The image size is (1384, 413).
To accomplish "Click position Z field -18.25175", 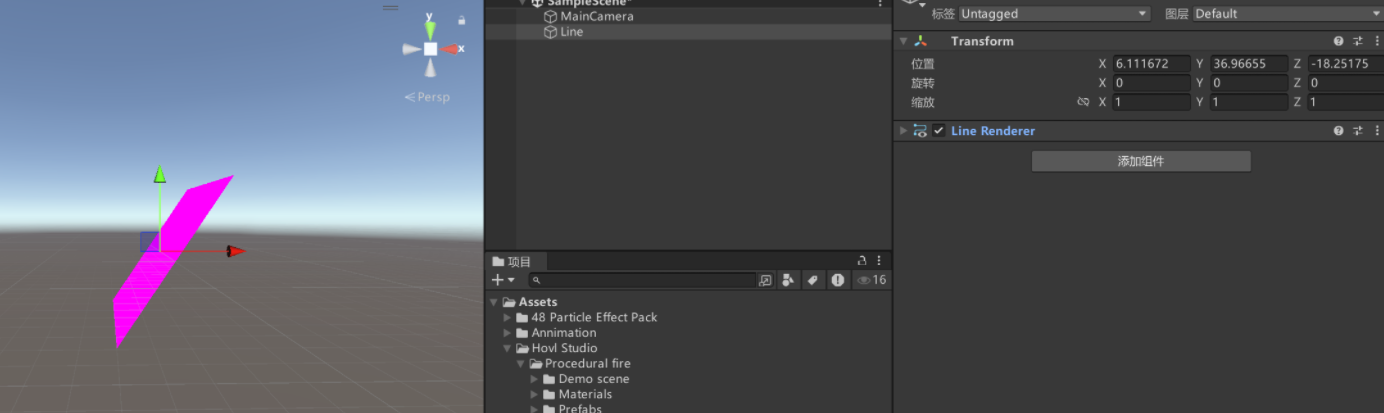I will pyautogui.click(x=1345, y=64).
